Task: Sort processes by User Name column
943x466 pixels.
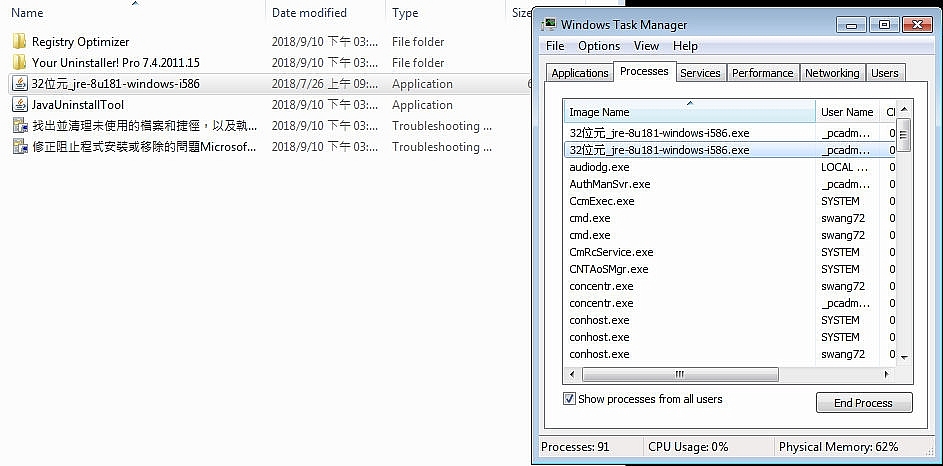Action: [847, 112]
